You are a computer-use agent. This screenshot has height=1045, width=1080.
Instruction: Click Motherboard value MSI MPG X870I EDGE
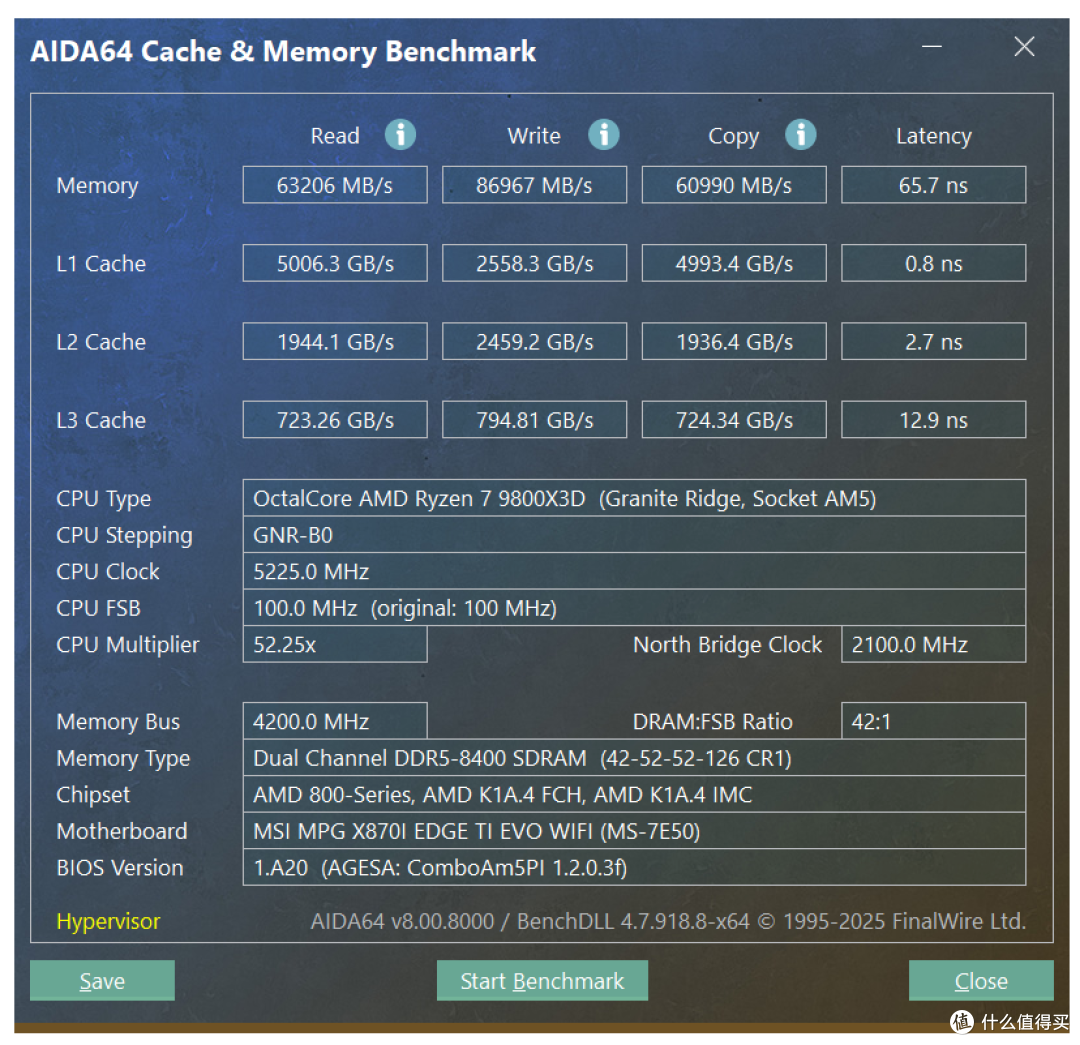tap(634, 831)
